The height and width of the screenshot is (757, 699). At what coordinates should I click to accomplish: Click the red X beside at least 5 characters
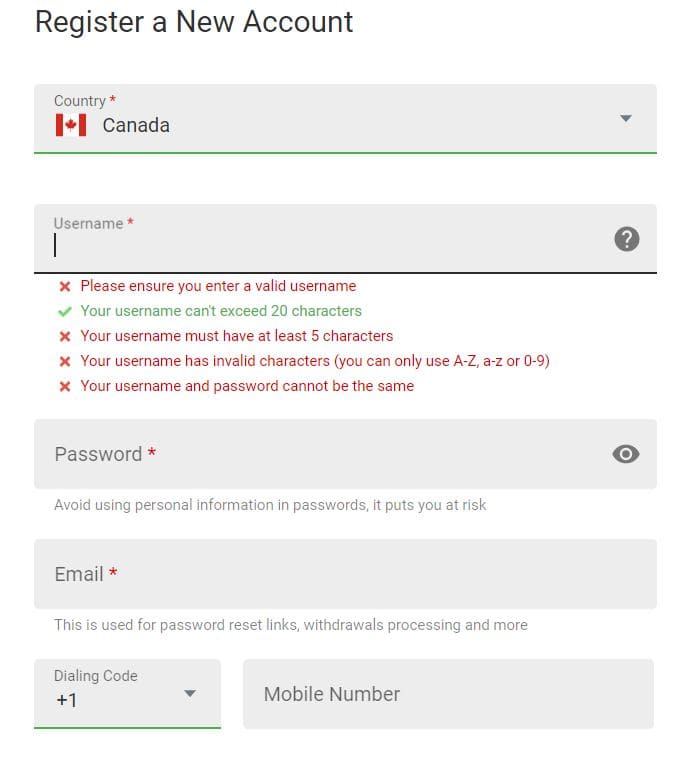(65, 336)
